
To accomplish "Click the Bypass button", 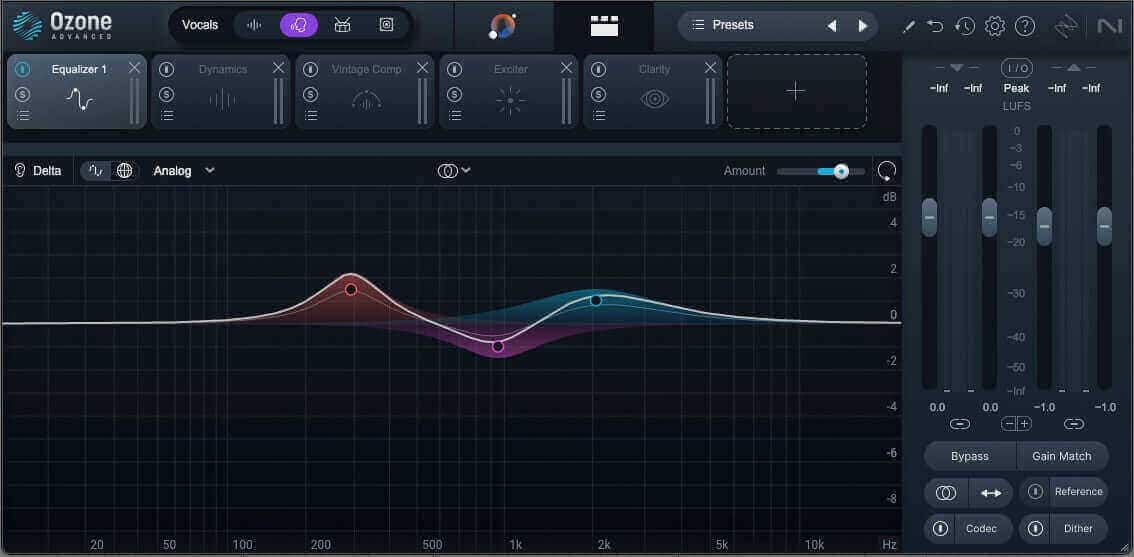I will 969,456.
